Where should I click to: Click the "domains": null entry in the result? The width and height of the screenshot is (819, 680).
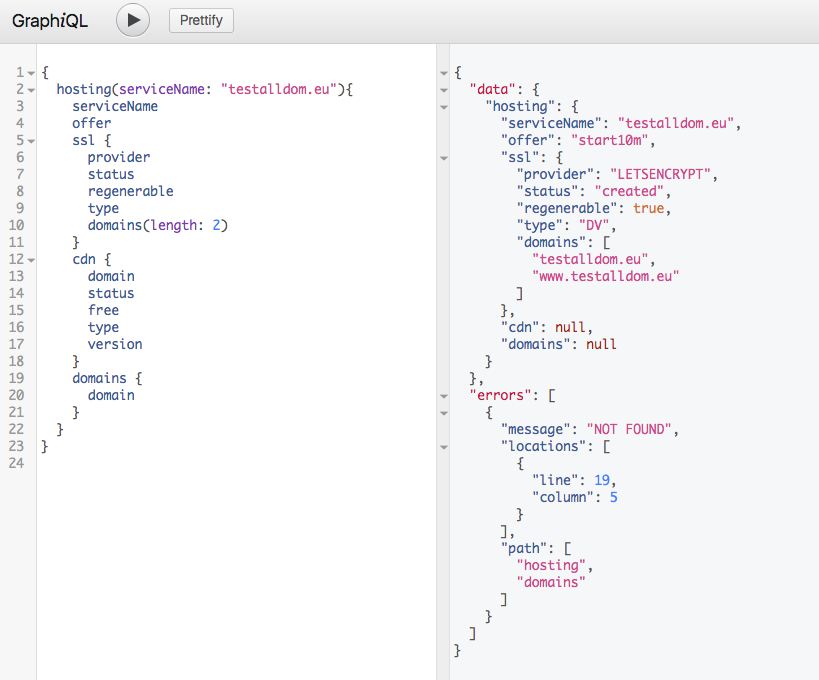click(558, 344)
